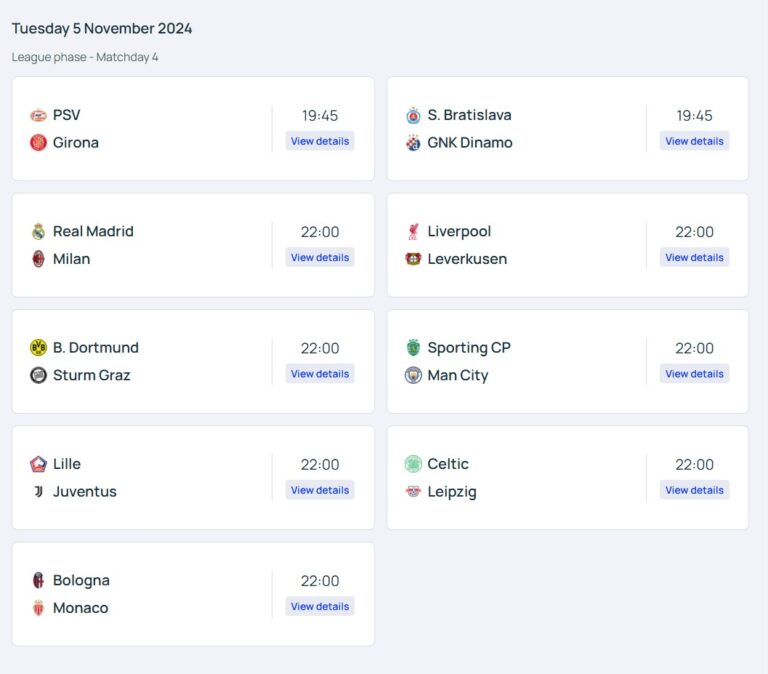
Task: View details for Real Madrid vs Milan
Action: click(x=320, y=257)
